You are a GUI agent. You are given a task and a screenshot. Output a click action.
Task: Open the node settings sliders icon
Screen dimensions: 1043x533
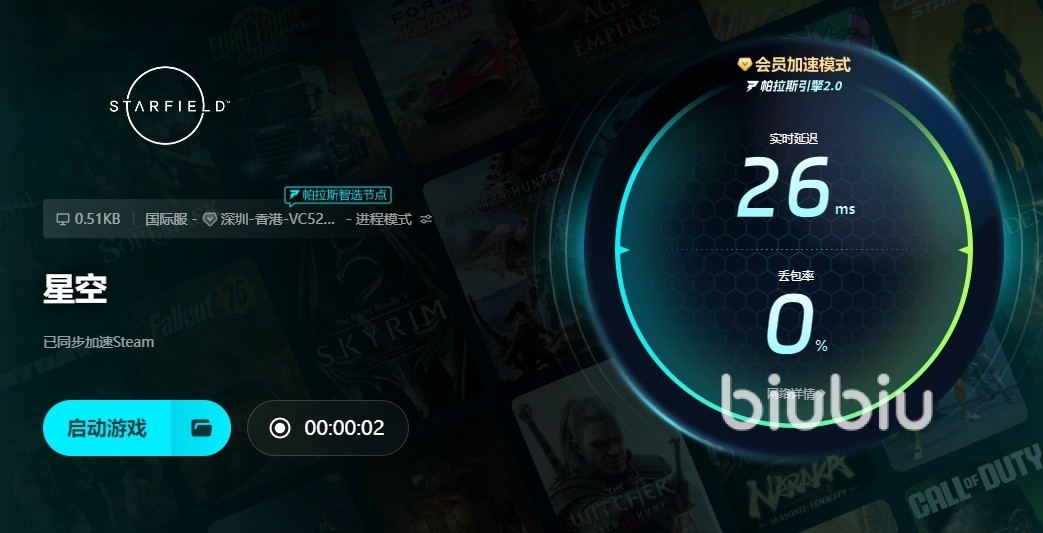pos(426,219)
